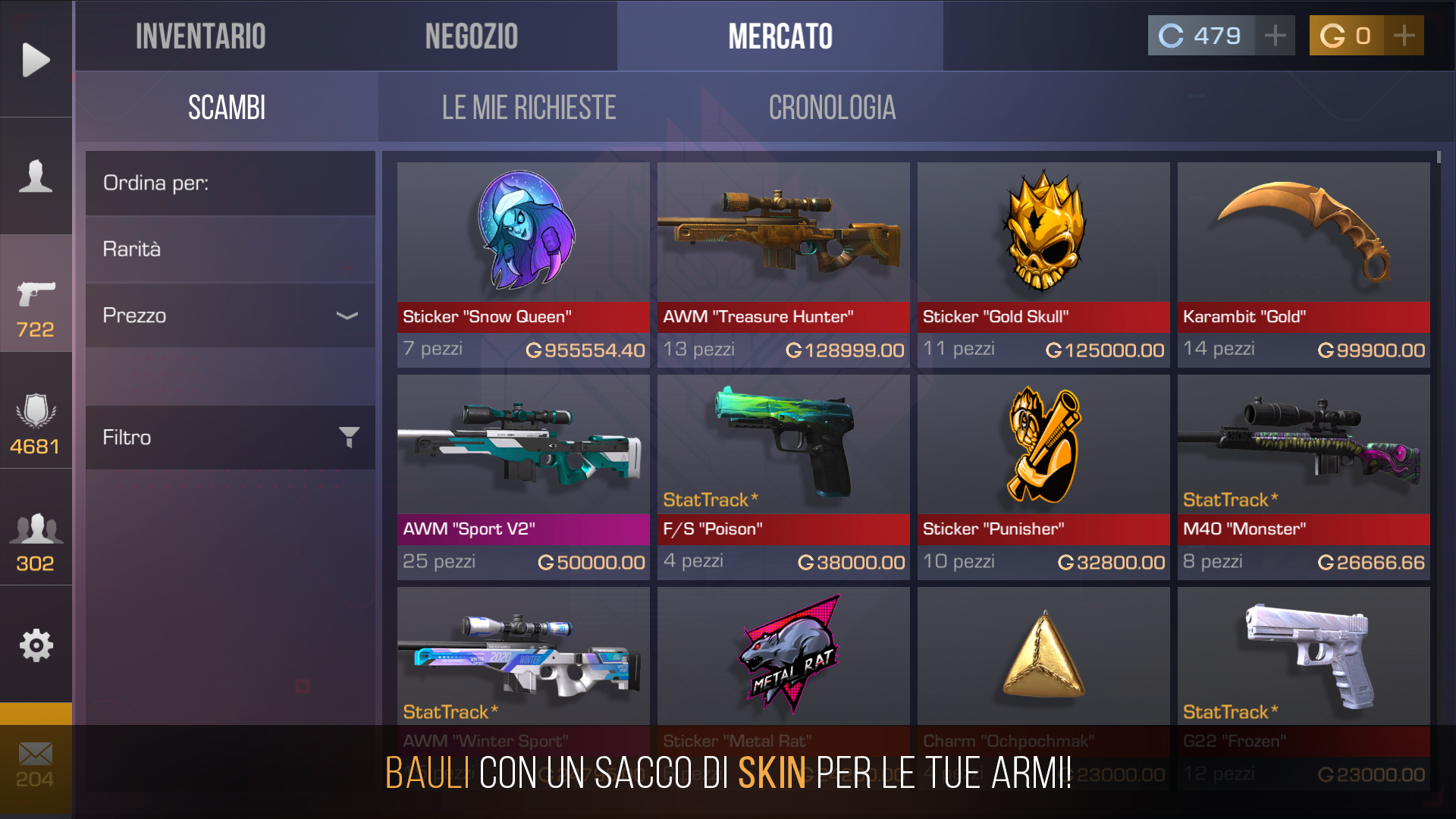Click the market list scrollbar
Viewport: 1456px width, 819px height.
tap(1439, 157)
